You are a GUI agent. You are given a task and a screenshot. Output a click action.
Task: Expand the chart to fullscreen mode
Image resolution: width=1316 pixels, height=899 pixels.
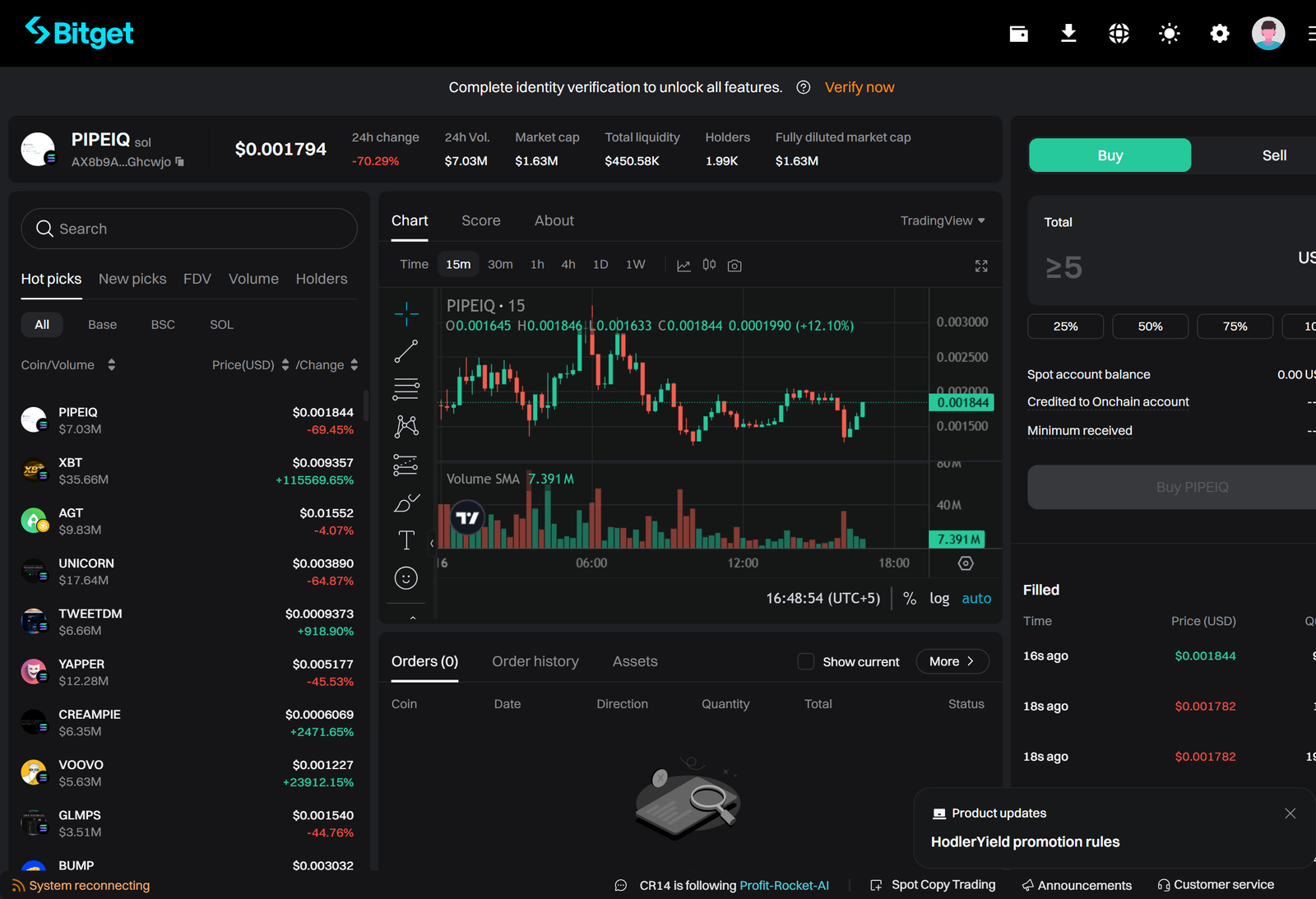[x=980, y=266]
